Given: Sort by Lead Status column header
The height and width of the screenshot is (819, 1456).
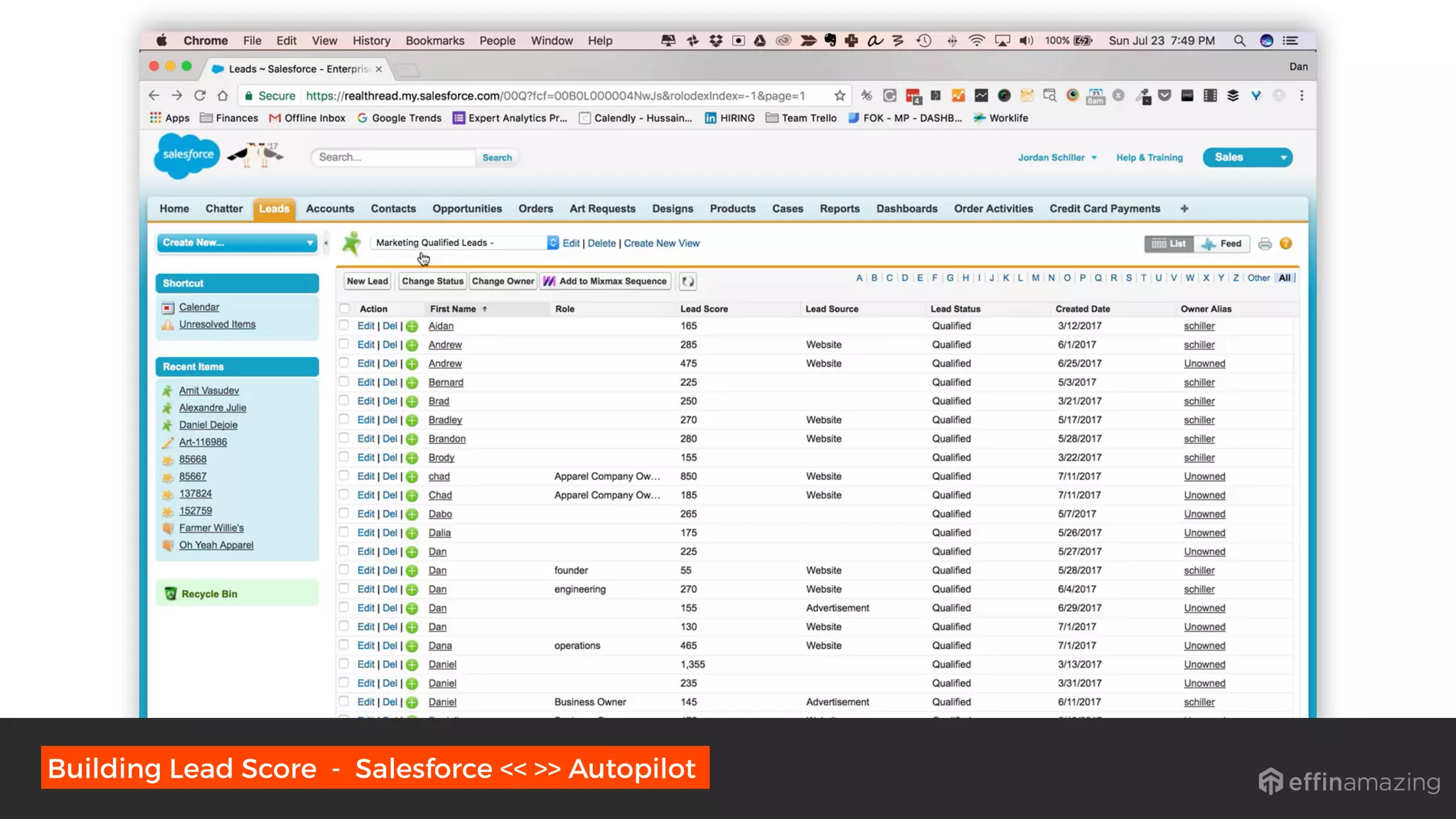Looking at the screenshot, I should (955, 309).
